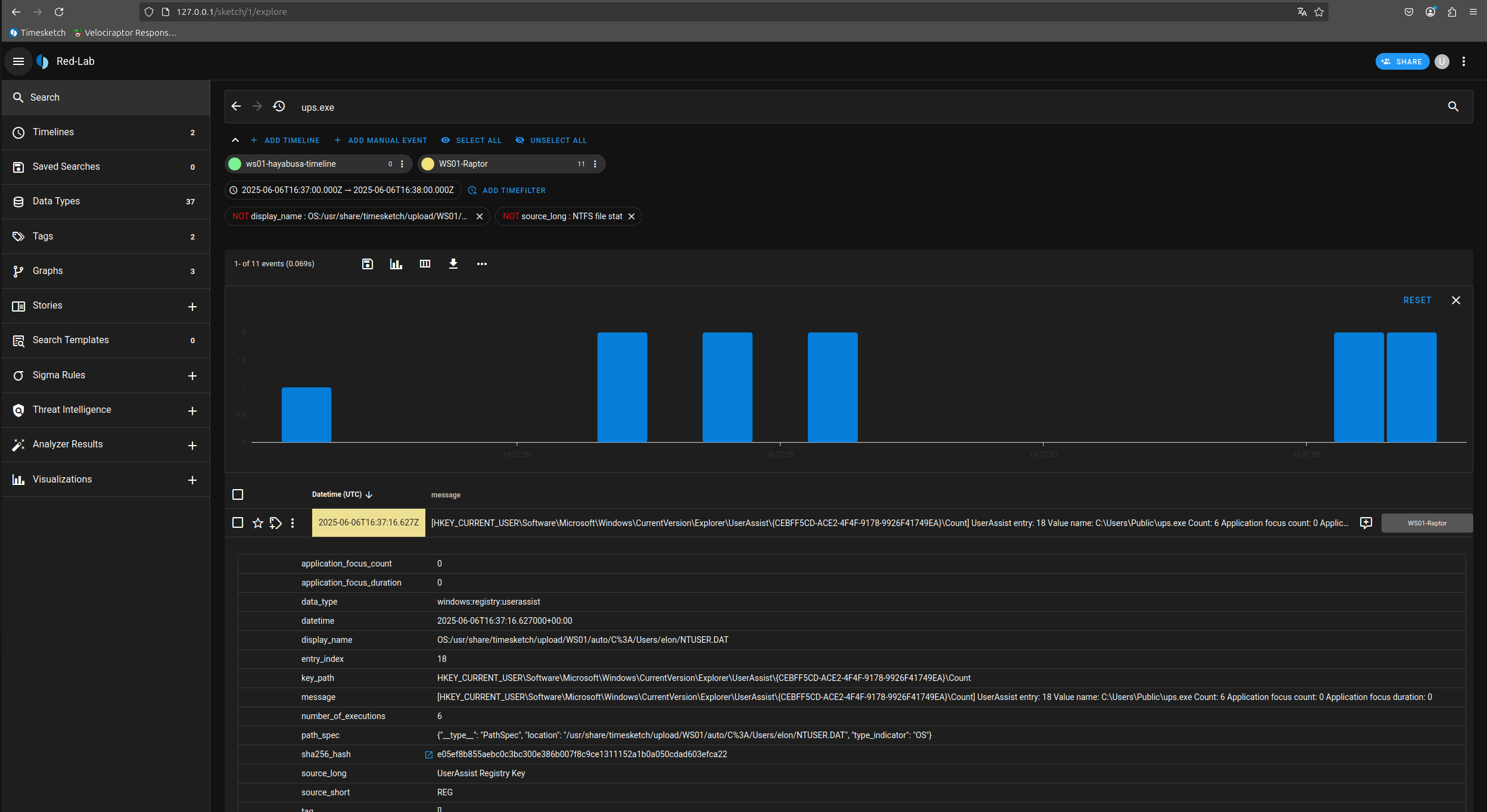Toggle the select-all events checkbox
The width and height of the screenshot is (1487, 812).
point(238,494)
